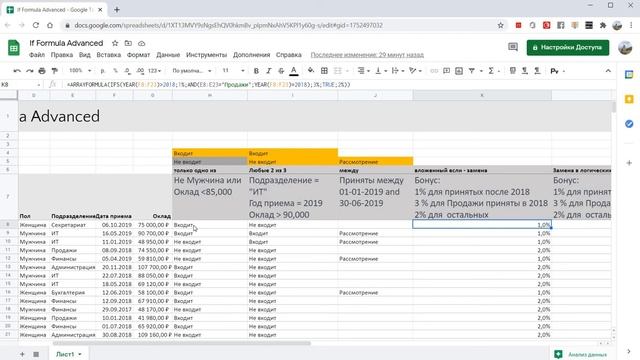
Task: Create a filter with funnel icon
Action: (x=472, y=71)
